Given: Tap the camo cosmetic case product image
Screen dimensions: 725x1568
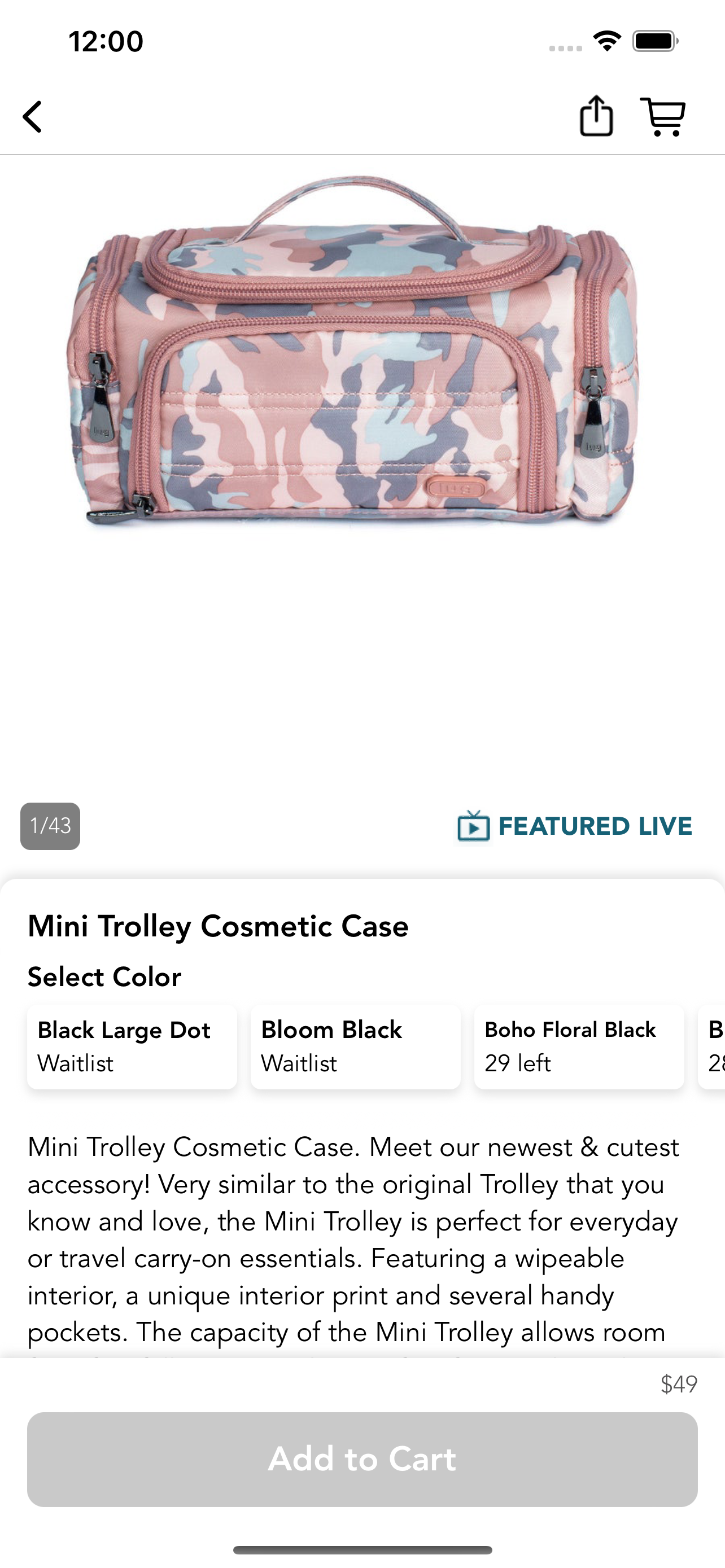Looking at the screenshot, I should click(x=353, y=353).
